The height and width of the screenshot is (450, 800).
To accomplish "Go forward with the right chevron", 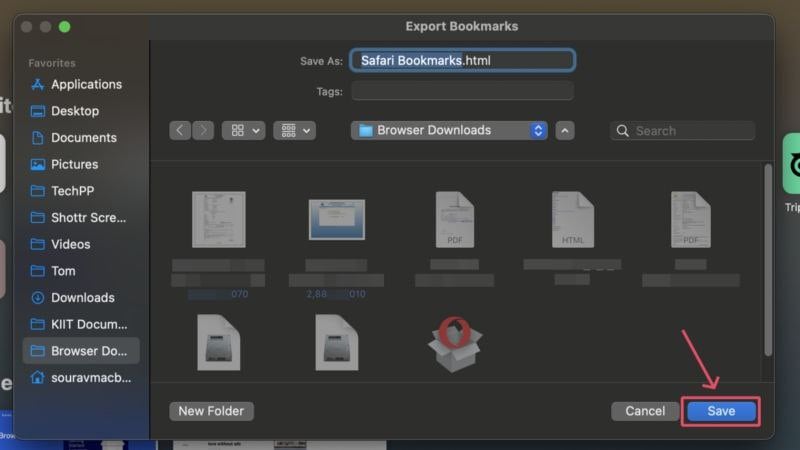I will coord(203,131).
